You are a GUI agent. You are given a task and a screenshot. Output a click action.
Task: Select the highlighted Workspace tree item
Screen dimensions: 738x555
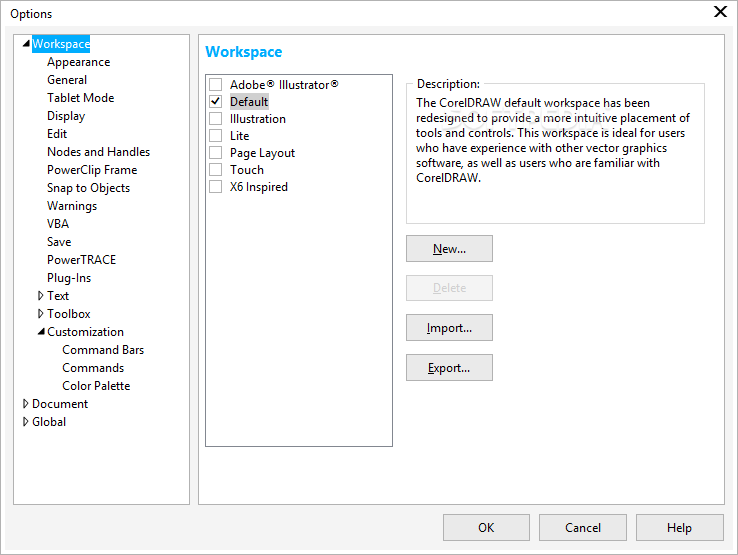tap(61, 44)
